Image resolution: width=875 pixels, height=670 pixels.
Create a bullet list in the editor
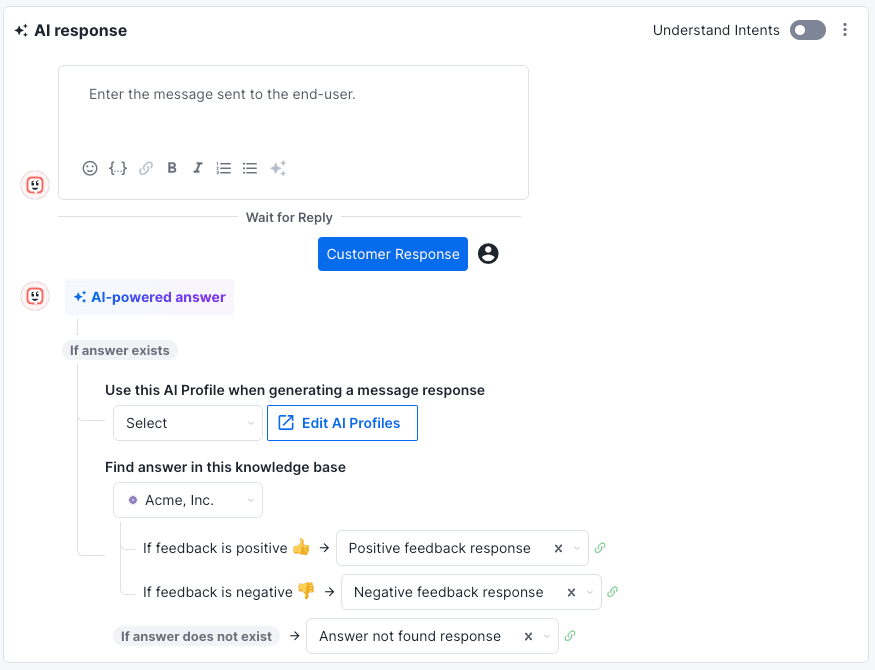(249, 168)
